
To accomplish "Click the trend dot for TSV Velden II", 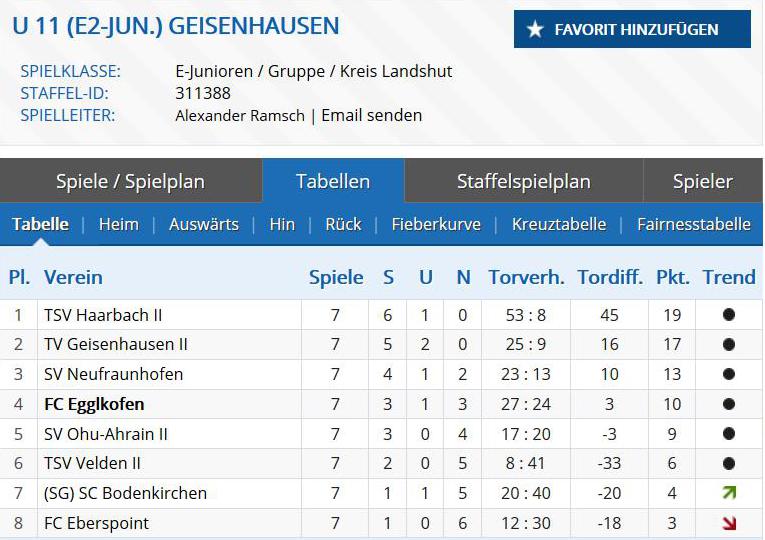I will (x=729, y=463).
